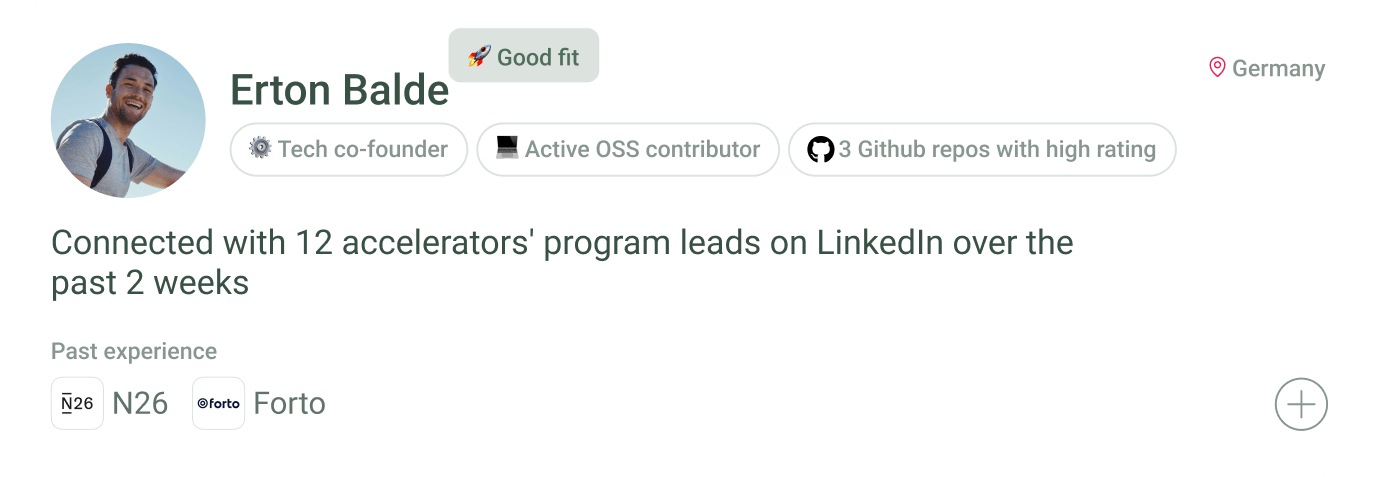The image size is (1377, 477).
Task: Open the Forto company name
Action: pos(289,404)
